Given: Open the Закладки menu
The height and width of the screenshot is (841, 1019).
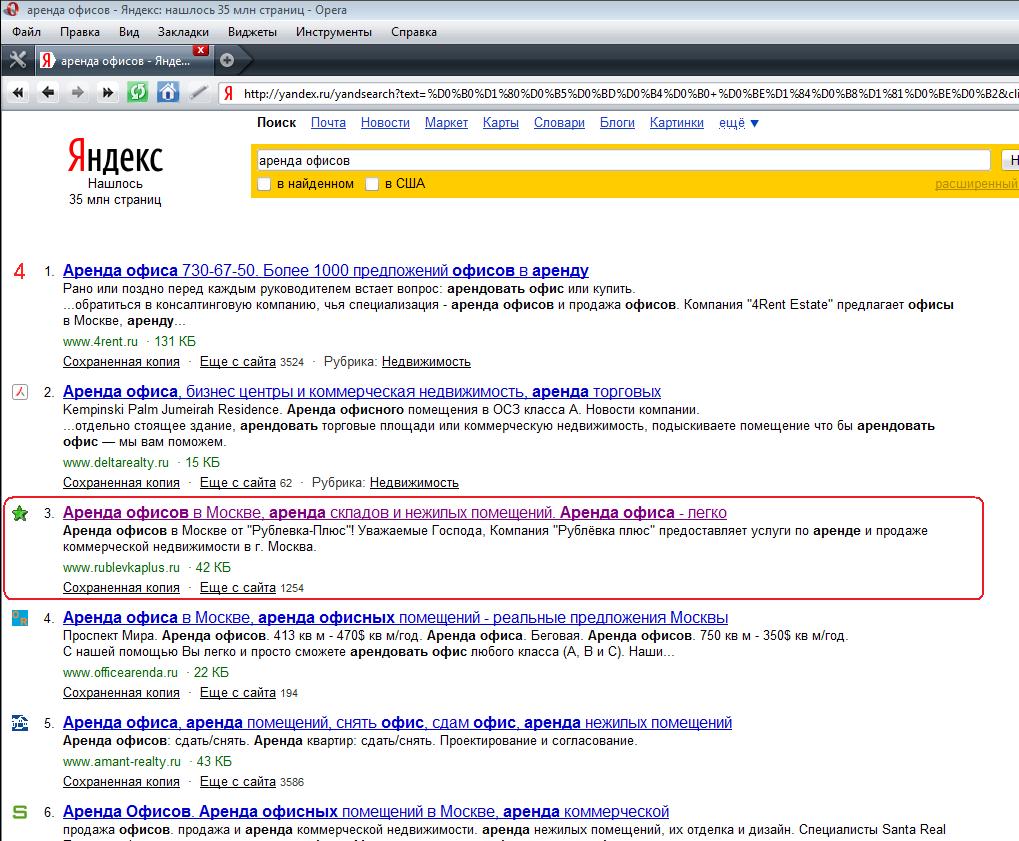Looking at the screenshot, I should (183, 32).
